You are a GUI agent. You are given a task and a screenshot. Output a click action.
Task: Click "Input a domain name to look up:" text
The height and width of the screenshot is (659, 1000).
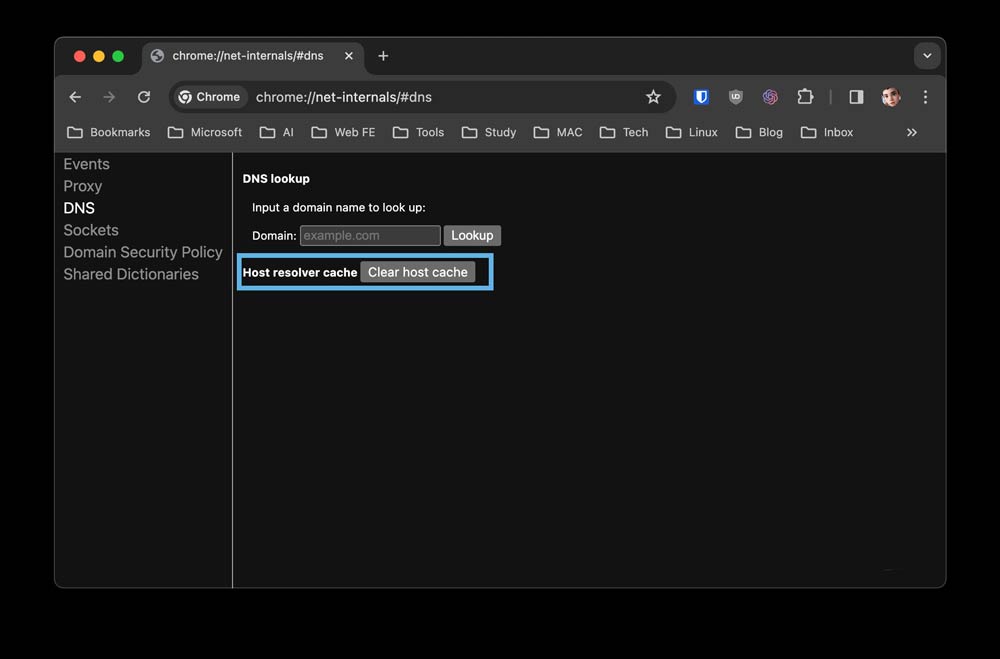click(339, 207)
